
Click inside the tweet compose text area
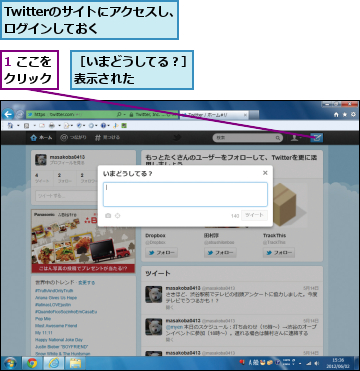click(185, 194)
